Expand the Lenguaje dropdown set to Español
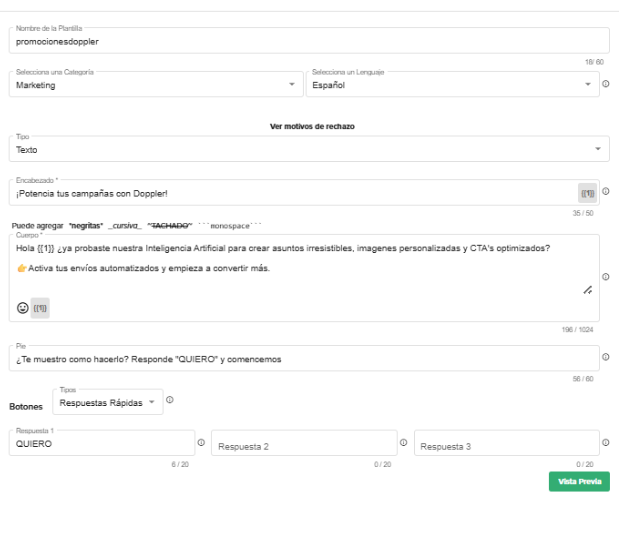630x555 pixels. 450,85
